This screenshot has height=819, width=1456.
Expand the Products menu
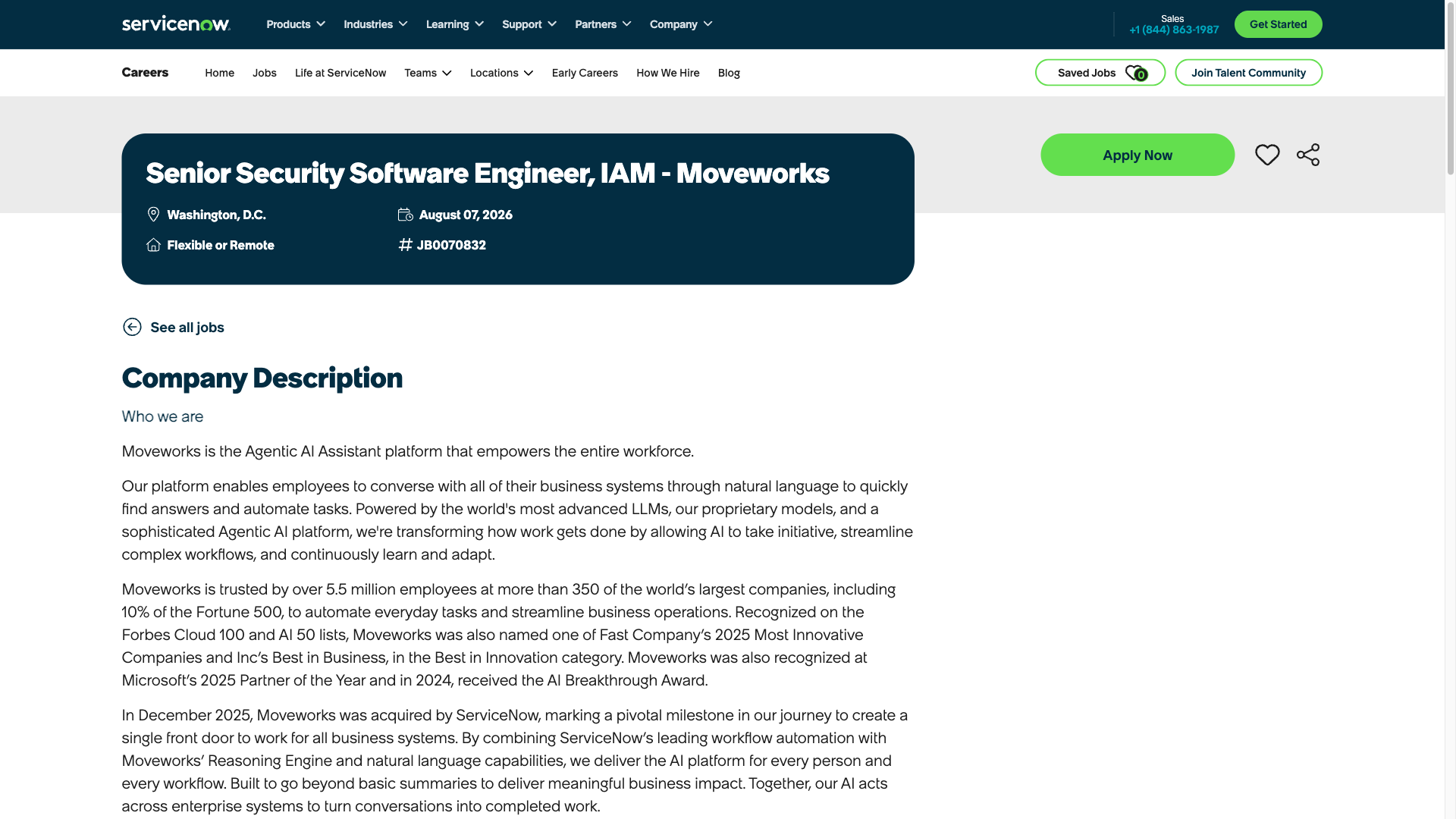click(296, 24)
